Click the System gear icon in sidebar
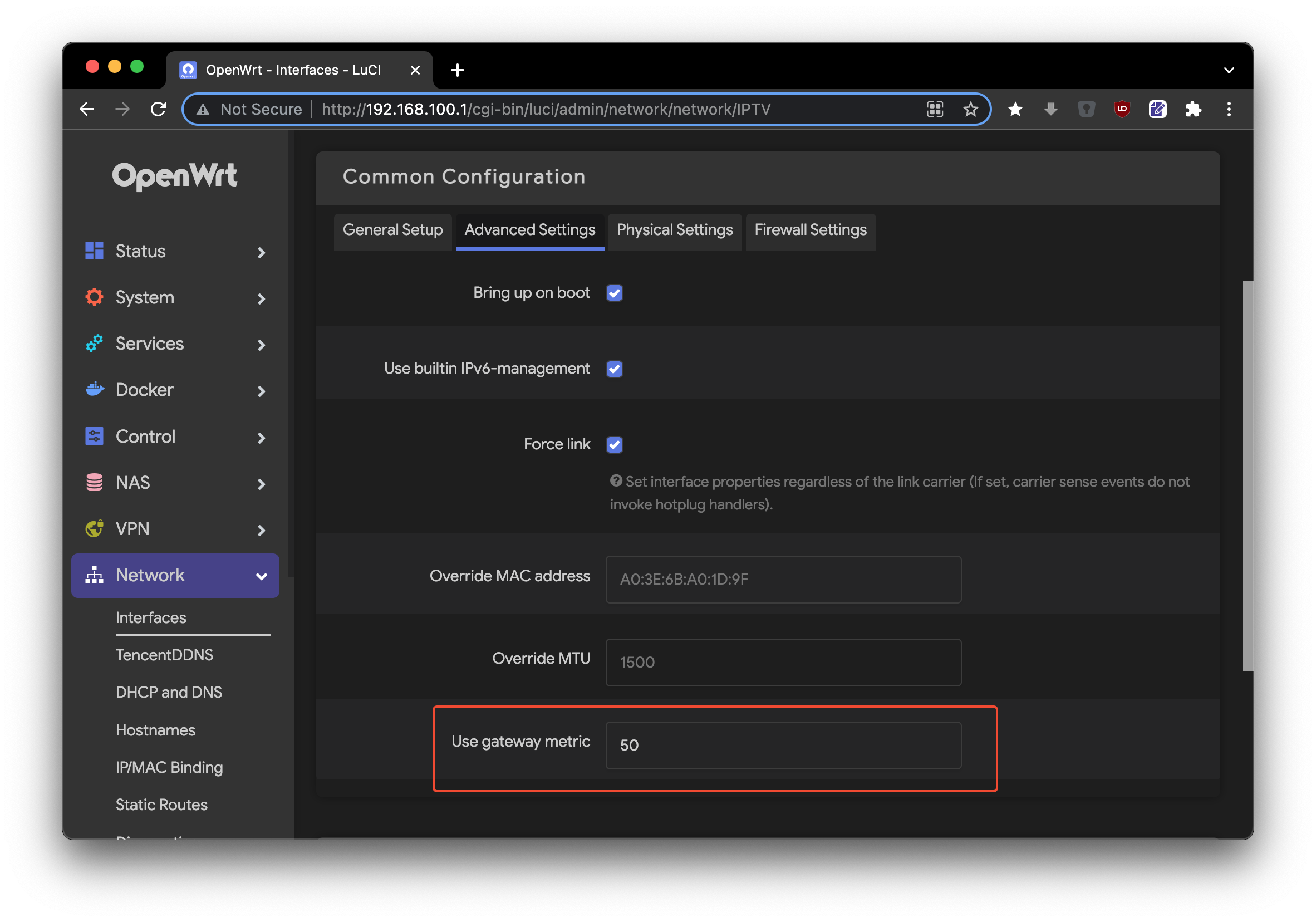1316x922 pixels. [94, 297]
